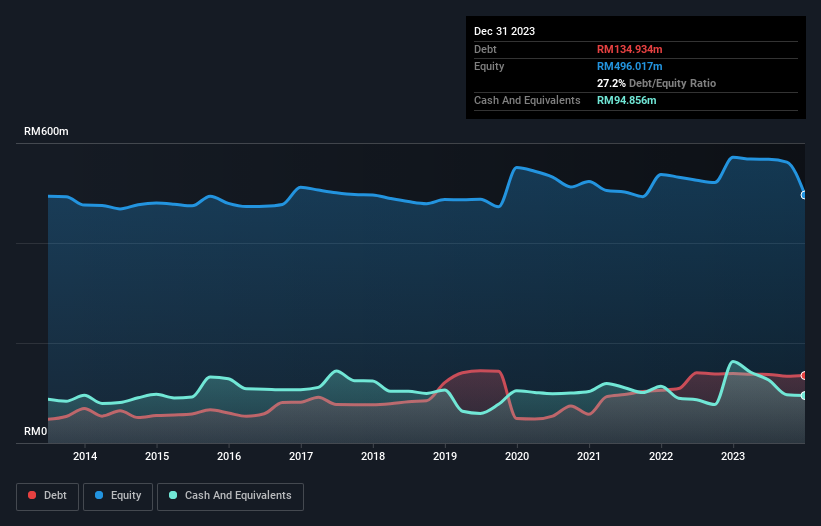Image resolution: width=821 pixels, height=526 pixels.
Task: Click the RM94.856m cash value
Action: [626, 100]
